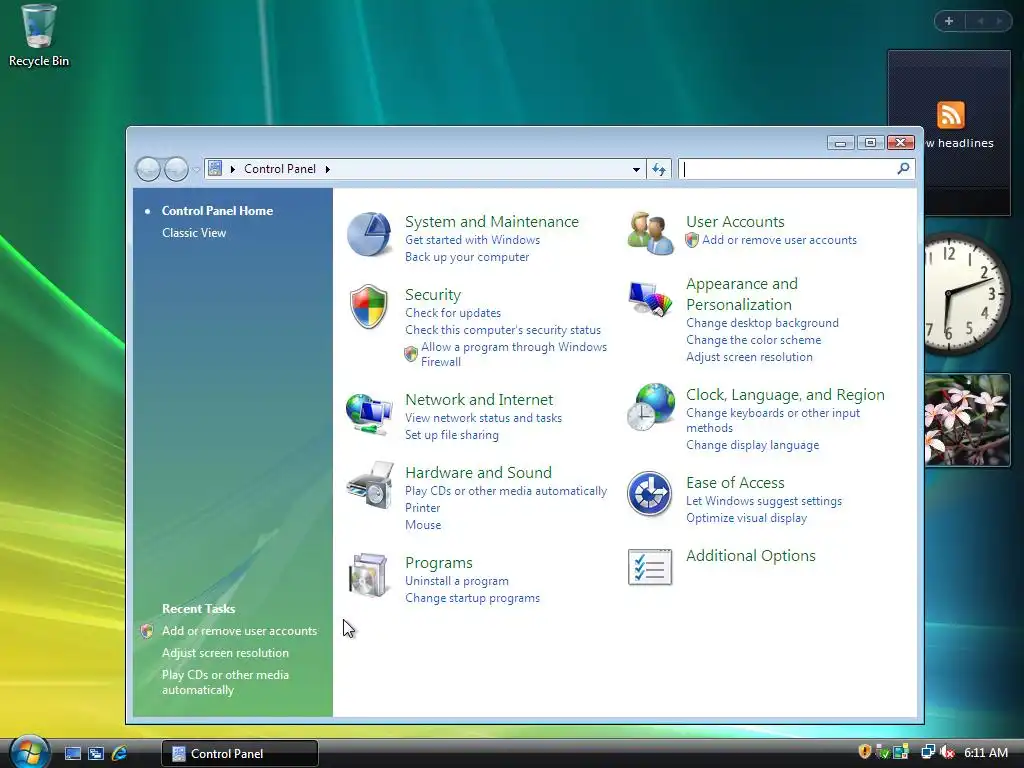Expand the breadcrumb arrow before Control Panel

[232, 169]
